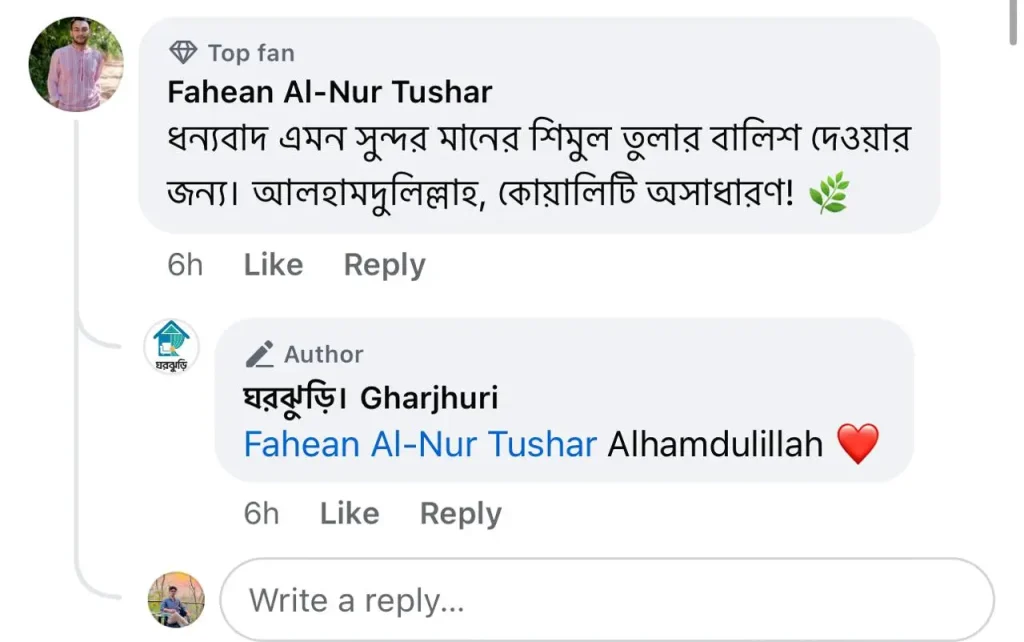Reply to the Gharjhuri Alhamdulillah comment
Viewport: 1024px width, 642px height.
point(460,513)
